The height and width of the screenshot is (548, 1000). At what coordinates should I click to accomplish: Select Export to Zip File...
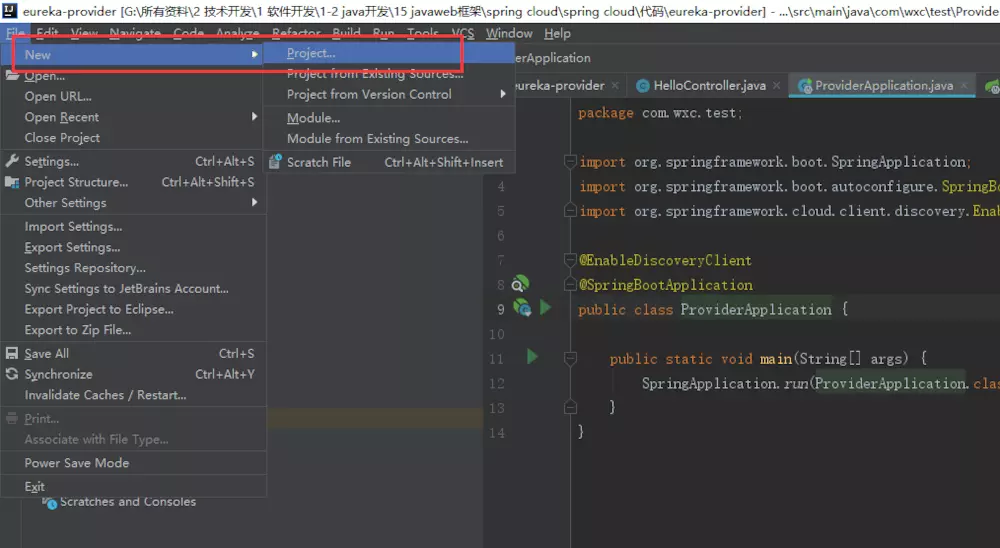pyautogui.click(x=133, y=330)
